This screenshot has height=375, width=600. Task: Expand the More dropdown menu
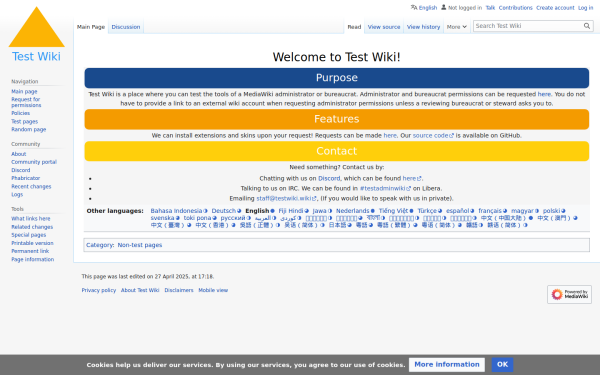point(457,27)
